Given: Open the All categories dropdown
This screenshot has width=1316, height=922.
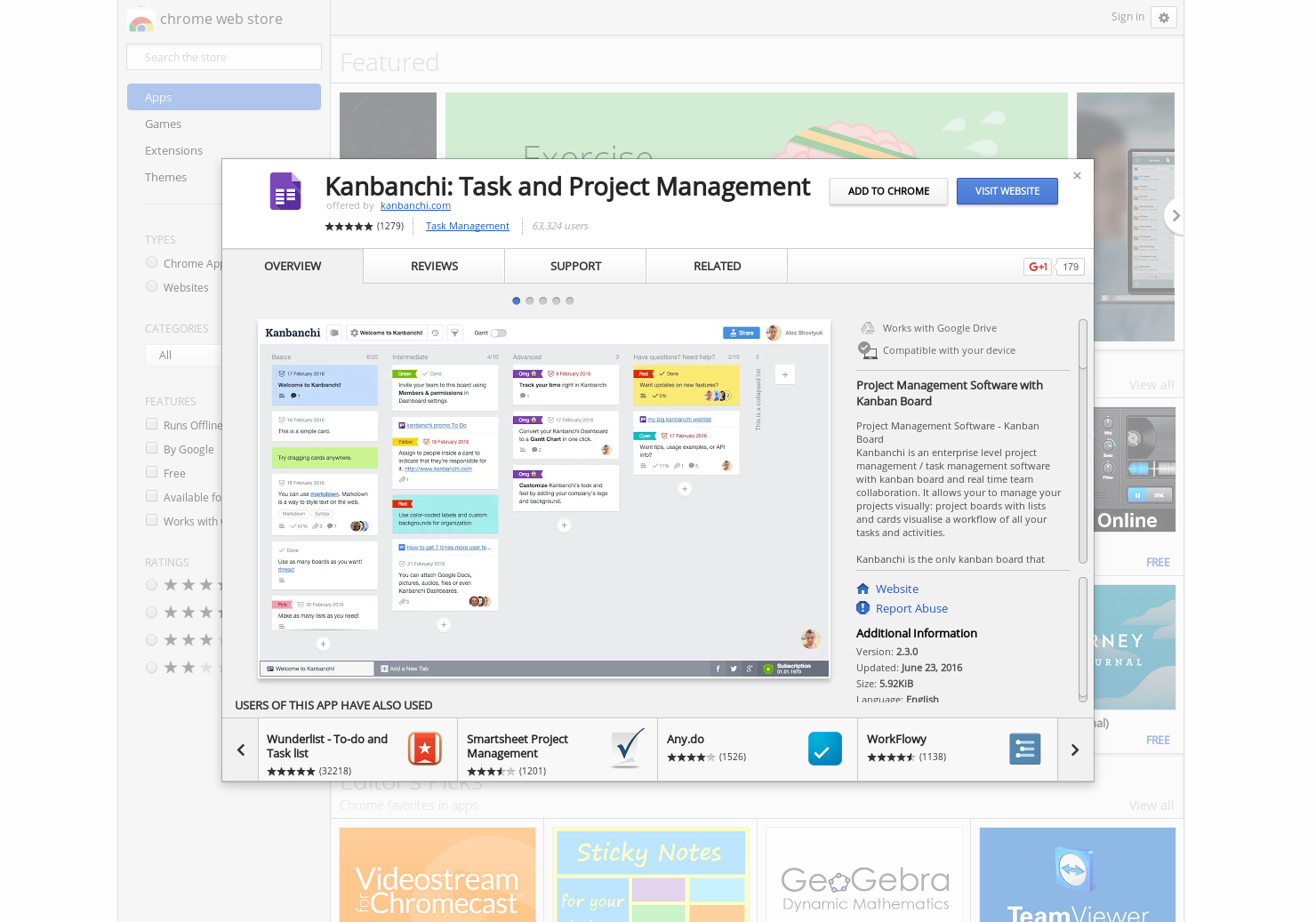Looking at the screenshot, I should tap(183, 356).
